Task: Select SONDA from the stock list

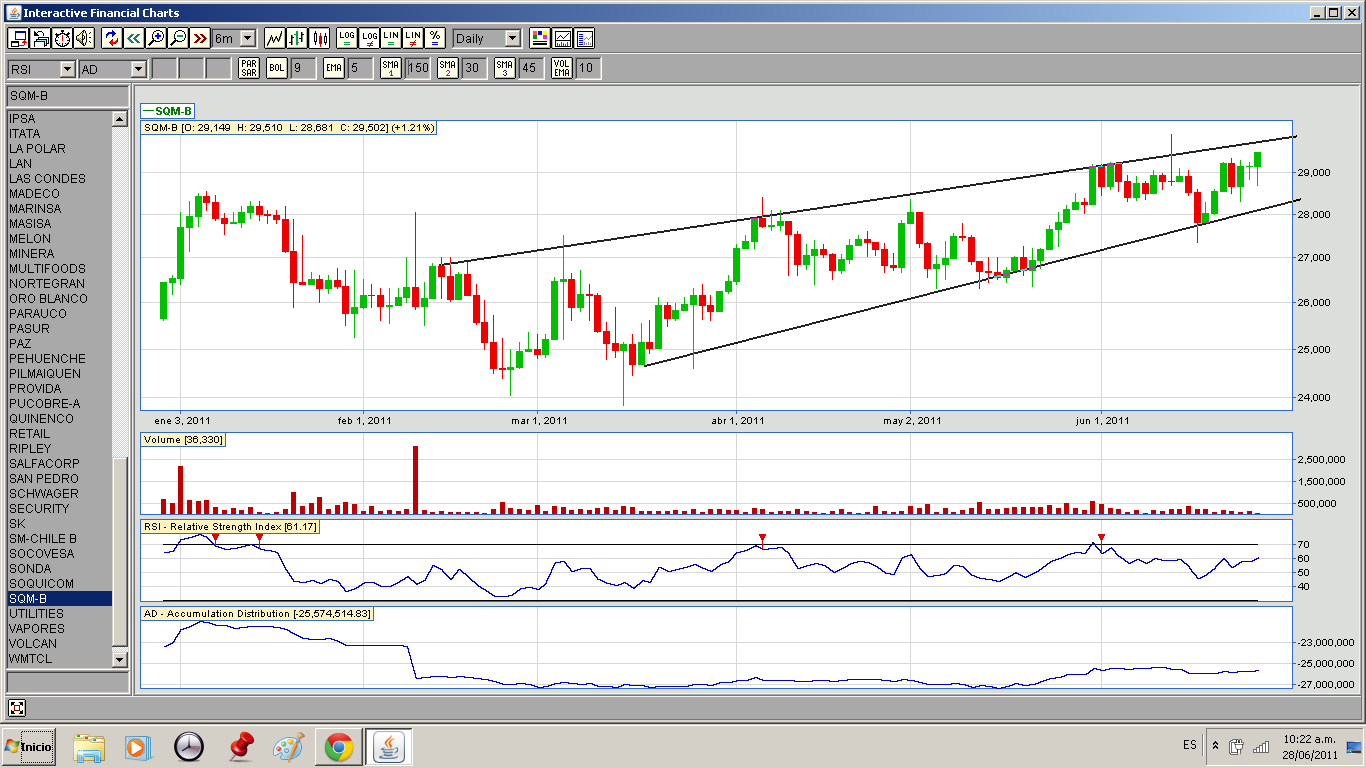Action: tap(29, 569)
